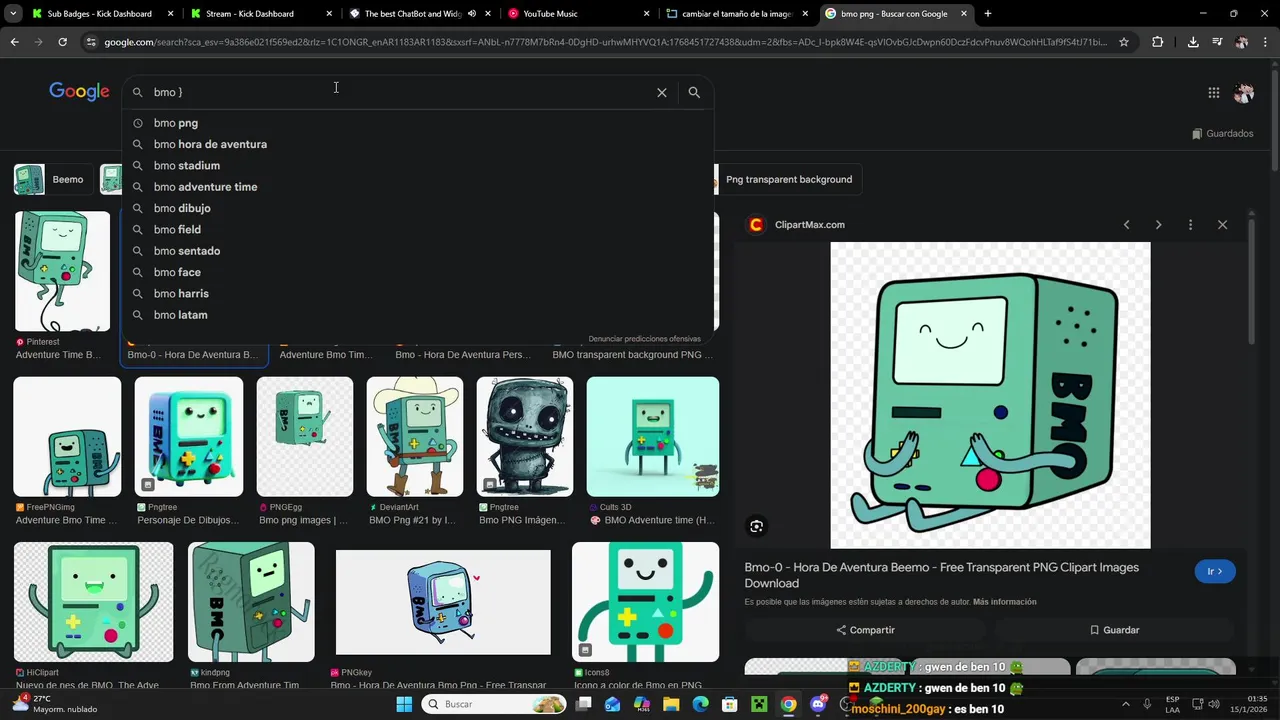The image size is (1280, 720).
Task: Clear the search box with the X icon
Action: click(661, 92)
